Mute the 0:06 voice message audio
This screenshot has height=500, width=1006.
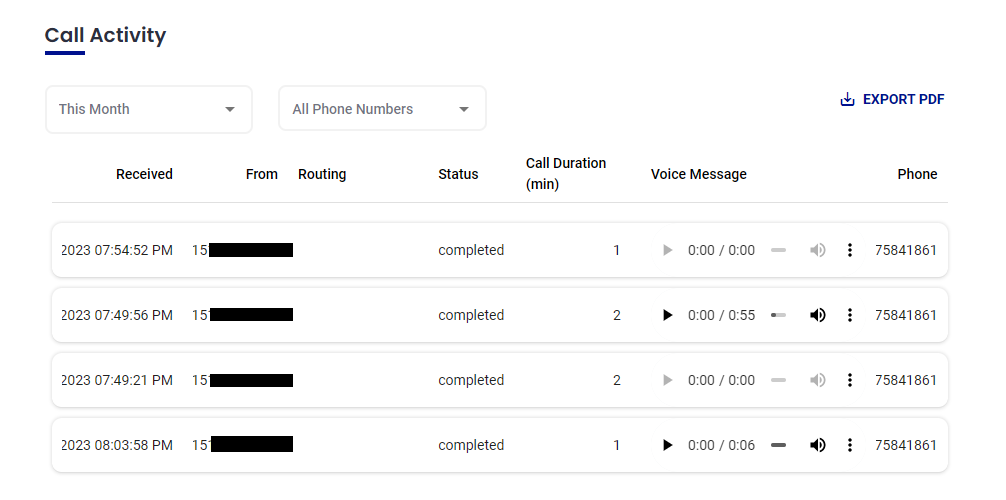tap(818, 445)
